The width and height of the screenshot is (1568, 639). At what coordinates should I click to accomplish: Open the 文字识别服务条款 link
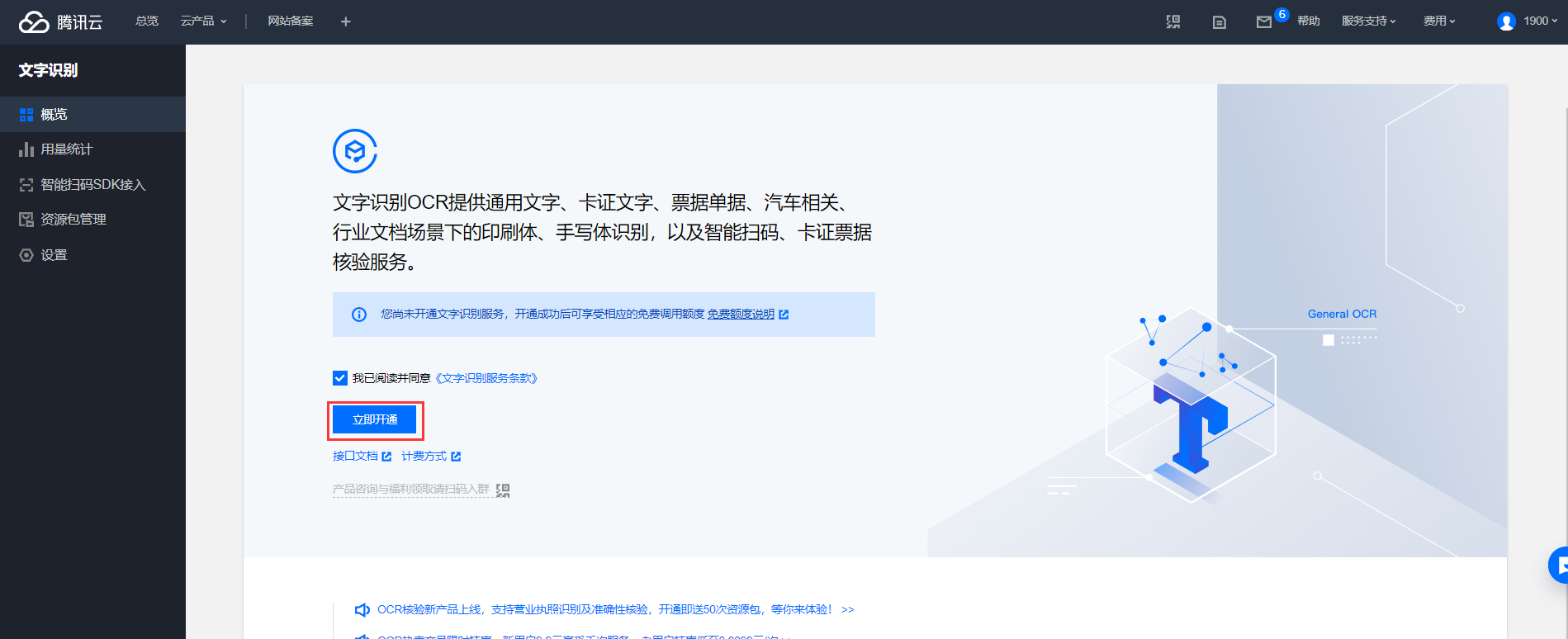coord(486,378)
